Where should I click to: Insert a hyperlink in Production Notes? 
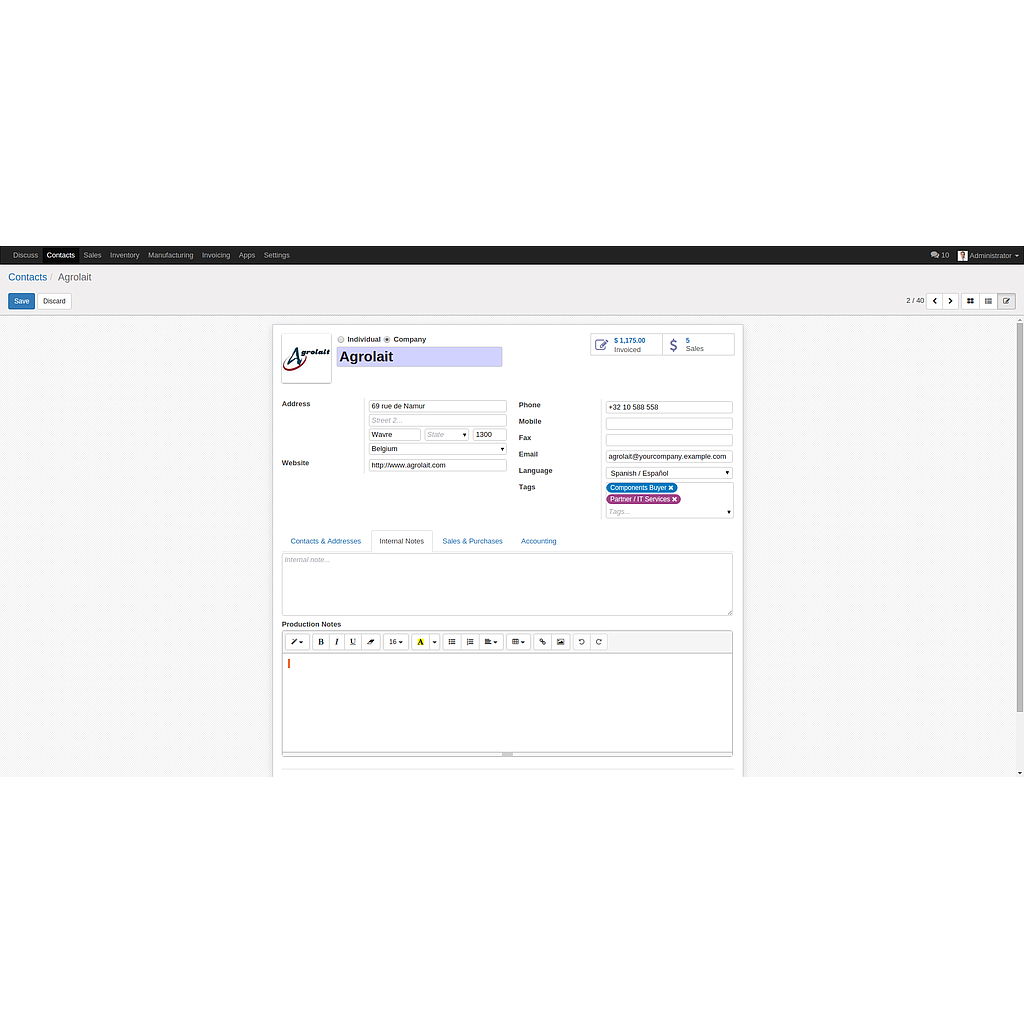click(542, 641)
